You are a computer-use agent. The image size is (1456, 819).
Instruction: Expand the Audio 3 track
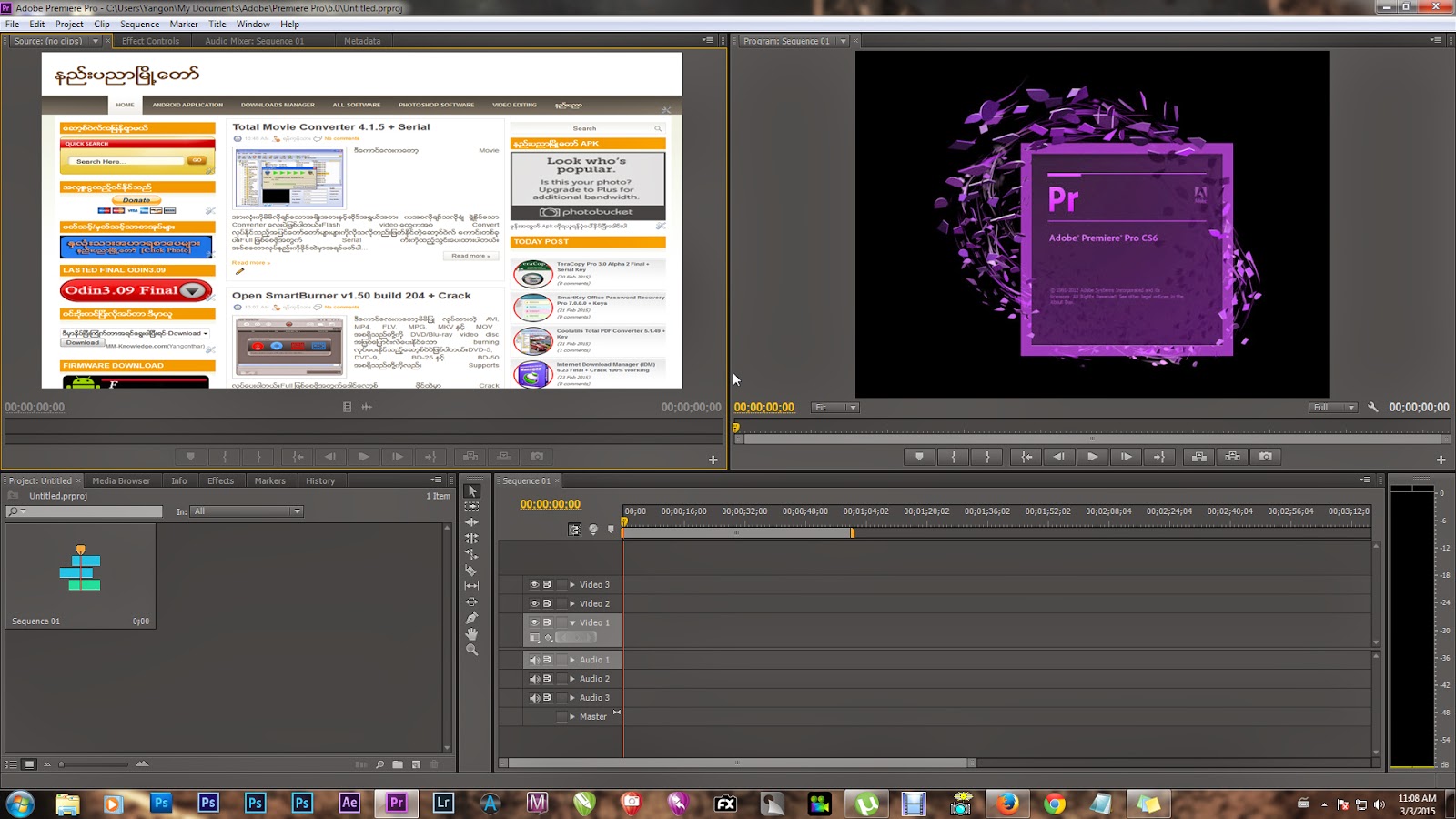click(572, 698)
